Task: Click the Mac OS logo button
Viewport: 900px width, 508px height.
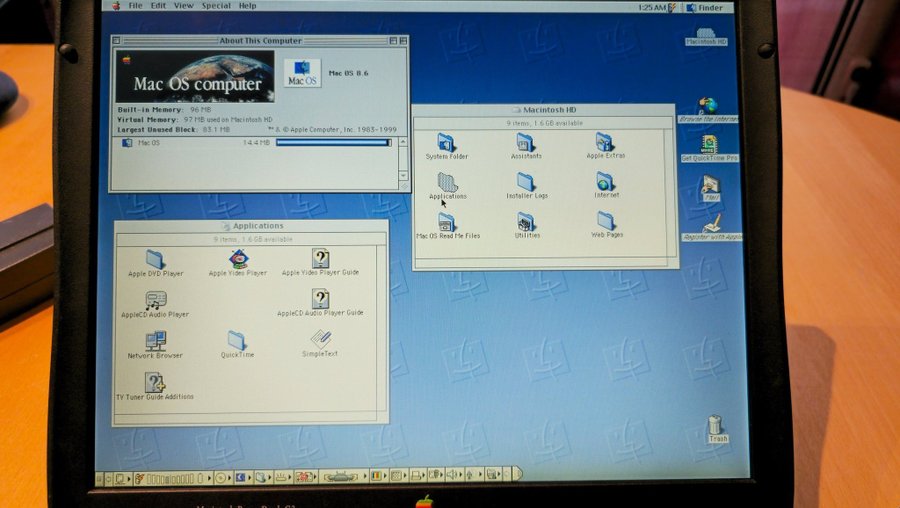Action: pos(302,74)
